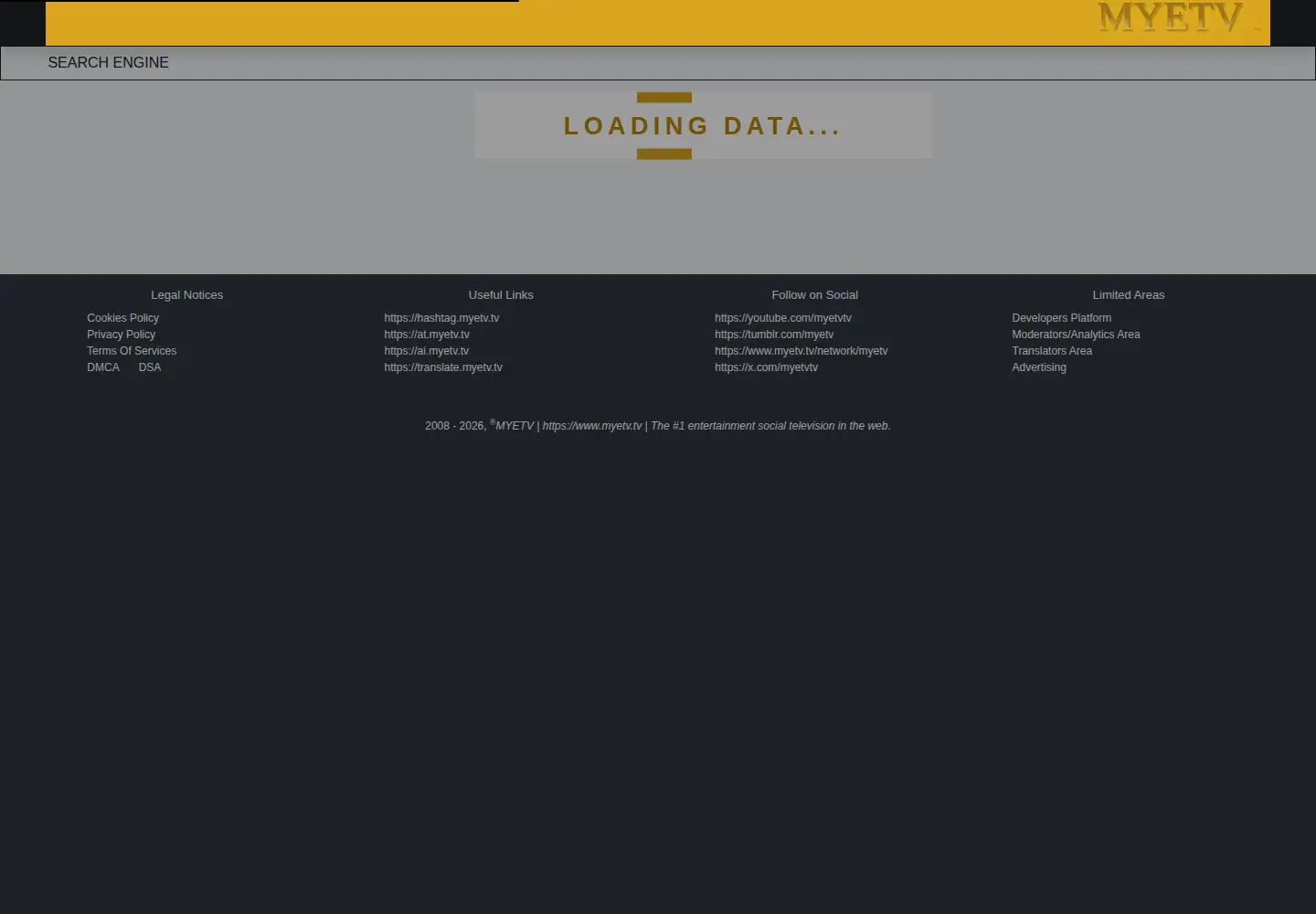Open the Cookies Policy link
Image resolution: width=1316 pixels, height=914 pixels.
[x=122, y=318]
